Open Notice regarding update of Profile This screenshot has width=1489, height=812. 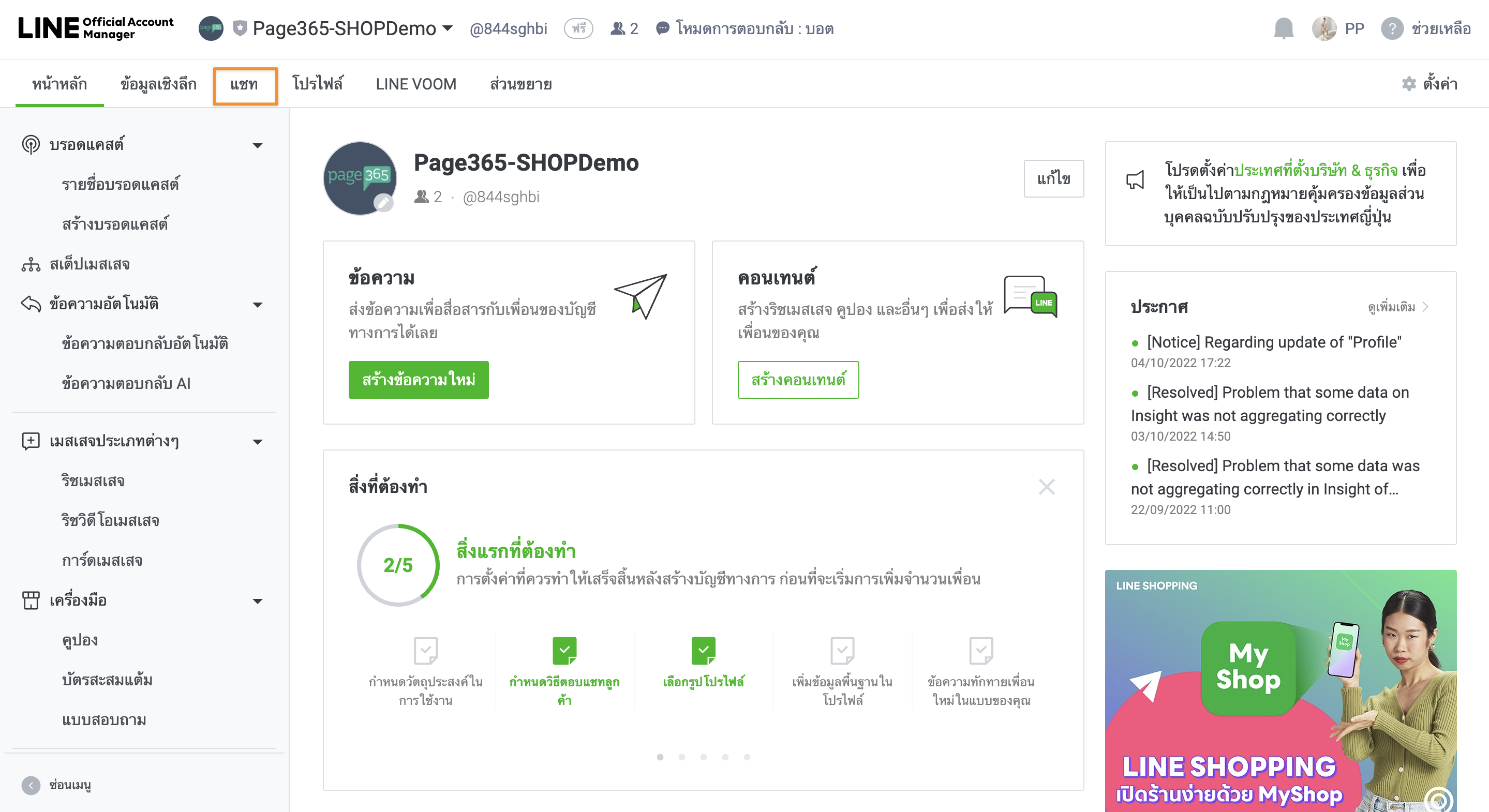[1274, 342]
